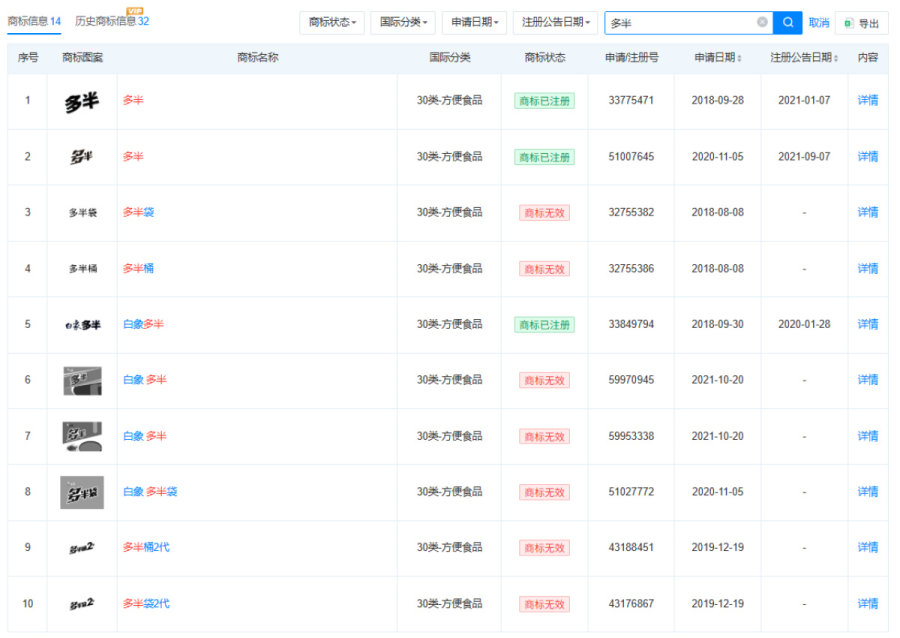Click the 白象多半 trademark name in row 5
Image resolution: width=900 pixels, height=638 pixels.
(x=143, y=324)
